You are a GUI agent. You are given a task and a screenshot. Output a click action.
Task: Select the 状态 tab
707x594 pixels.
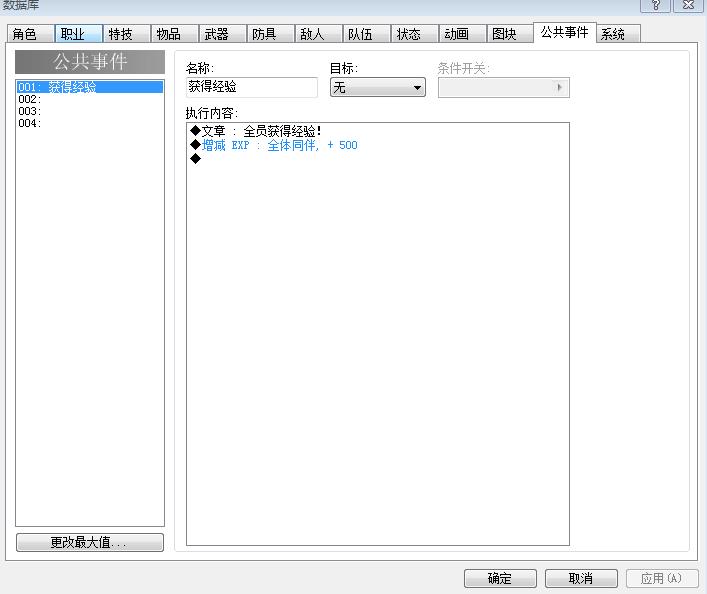tap(414, 34)
